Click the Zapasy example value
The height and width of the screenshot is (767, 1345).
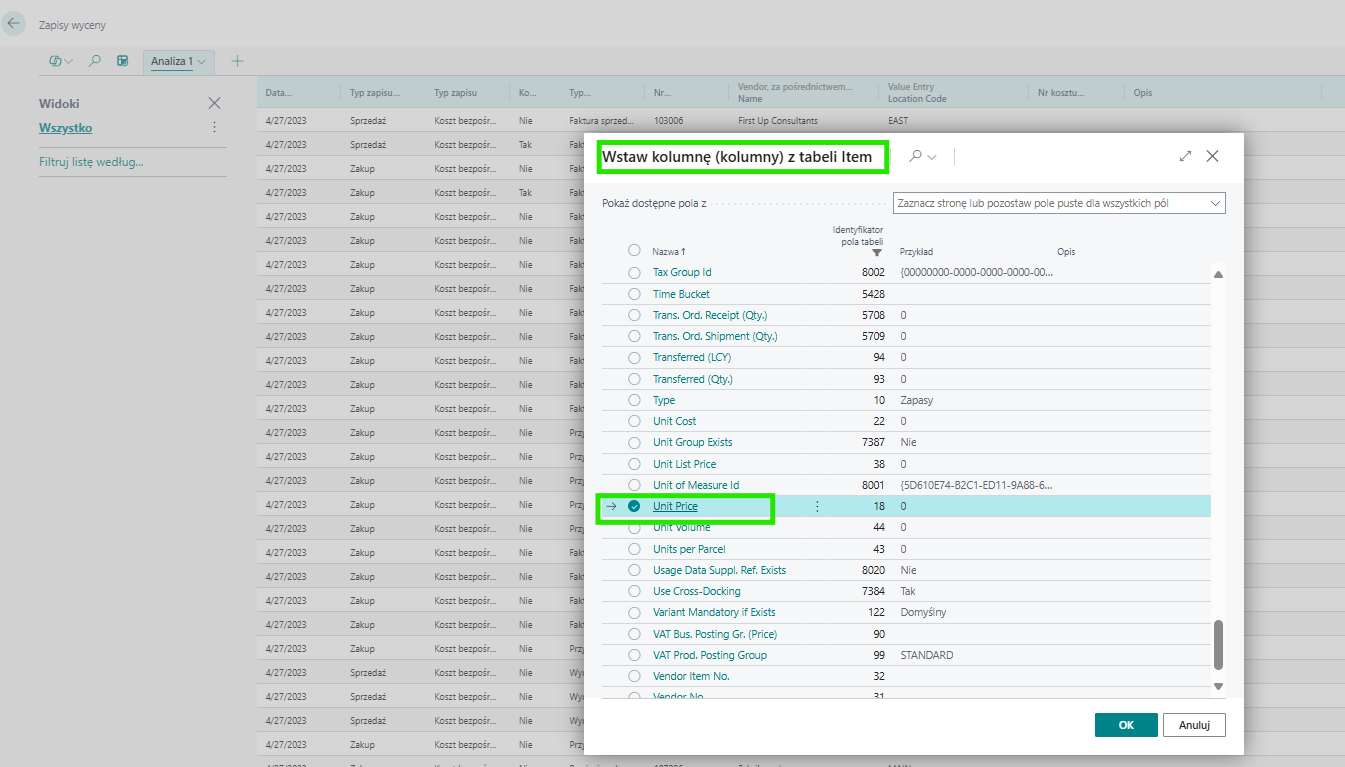(916, 400)
